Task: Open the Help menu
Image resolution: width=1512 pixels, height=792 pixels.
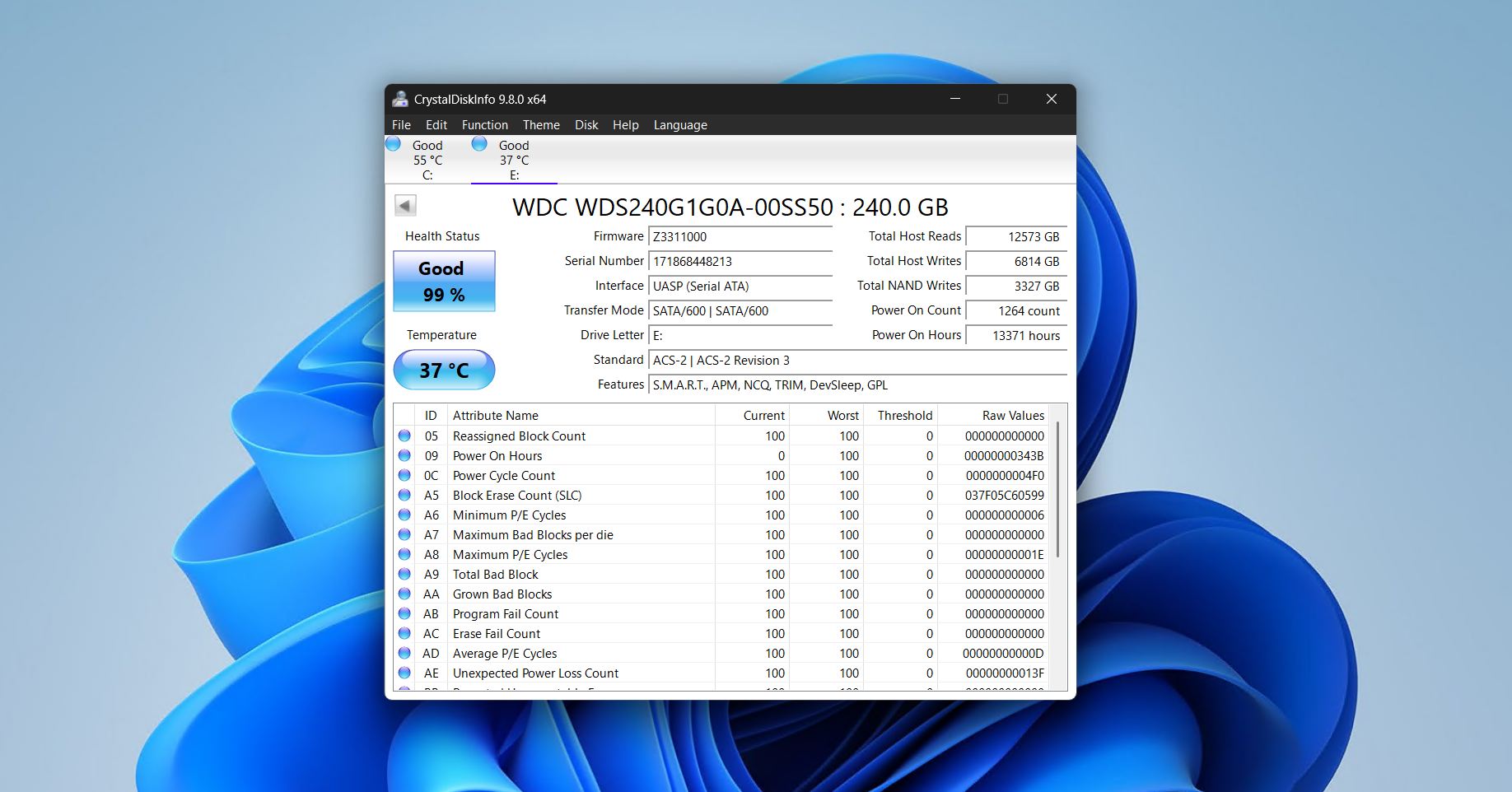Action: 626,124
